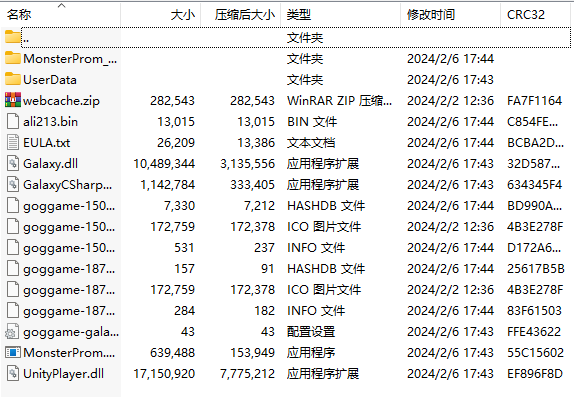The image size is (574, 397).
Task: Click size value 531
Action: 184,248
